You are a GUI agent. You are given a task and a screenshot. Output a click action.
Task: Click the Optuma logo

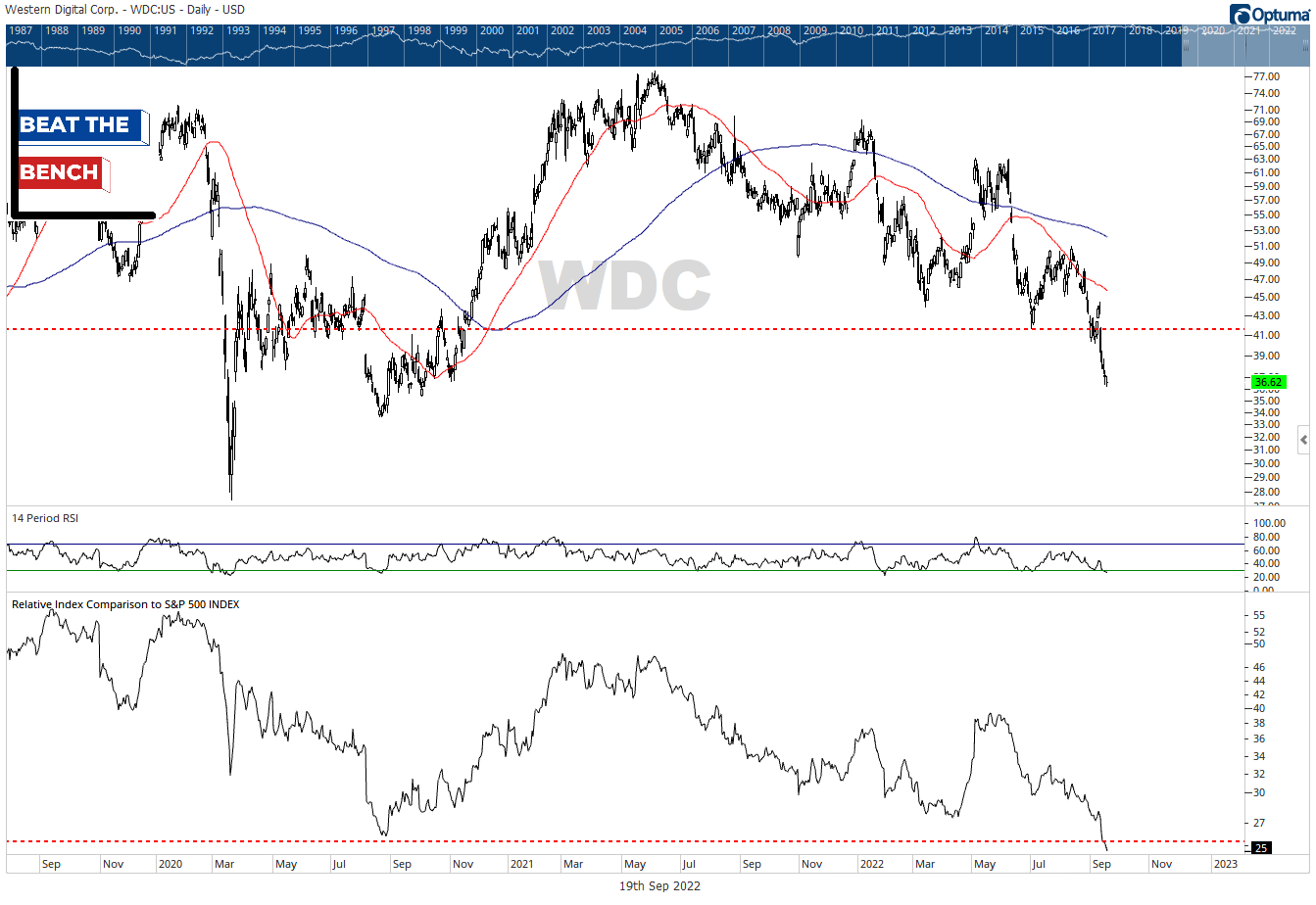click(x=1270, y=14)
